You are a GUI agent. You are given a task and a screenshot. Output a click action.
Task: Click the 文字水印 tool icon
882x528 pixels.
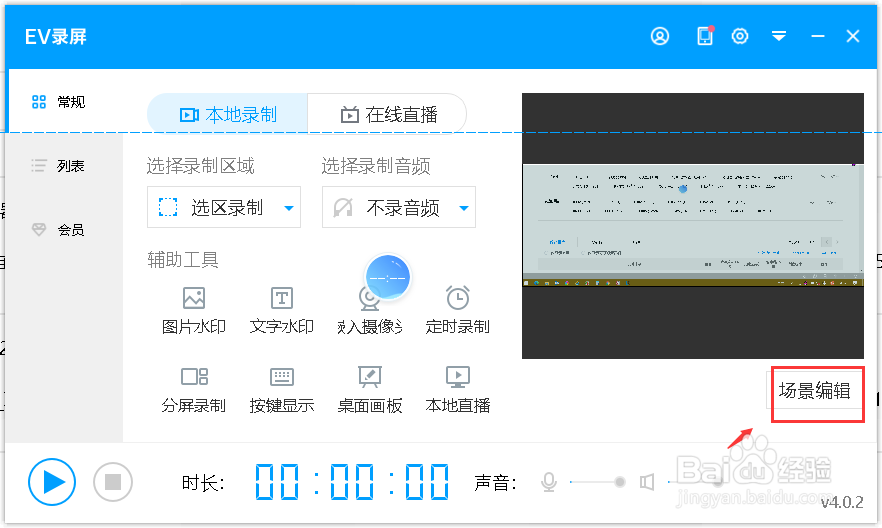pyautogui.click(x=282, y=298)
